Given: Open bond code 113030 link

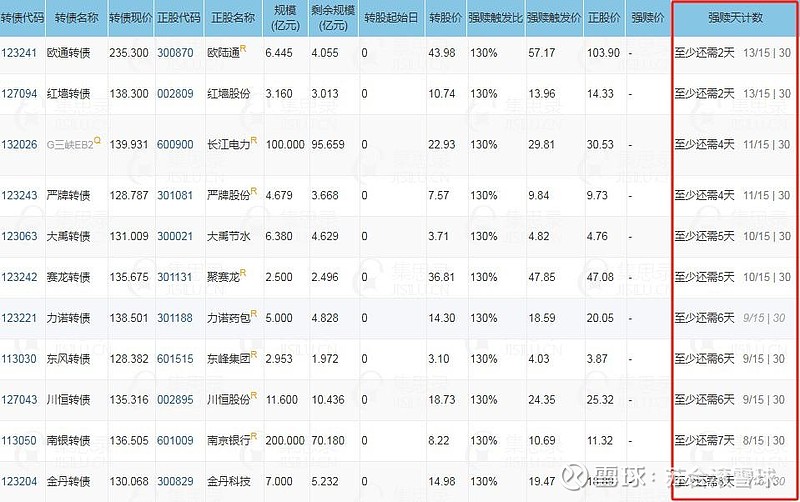Looking at the screenshot, I should click(x=19, y=359).
